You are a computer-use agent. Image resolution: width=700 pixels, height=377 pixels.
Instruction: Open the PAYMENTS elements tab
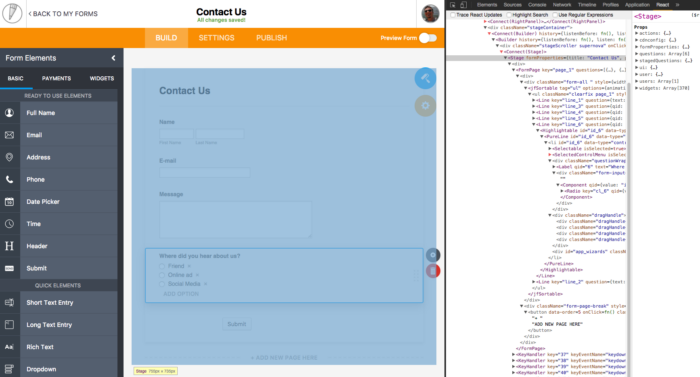point(56,78)
